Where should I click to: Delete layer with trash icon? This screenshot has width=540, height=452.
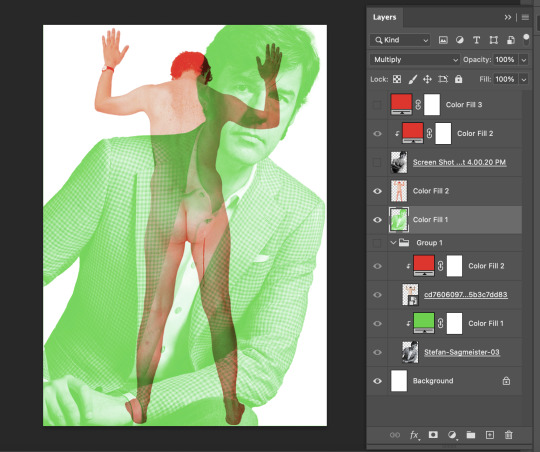(x=509, y=435)
